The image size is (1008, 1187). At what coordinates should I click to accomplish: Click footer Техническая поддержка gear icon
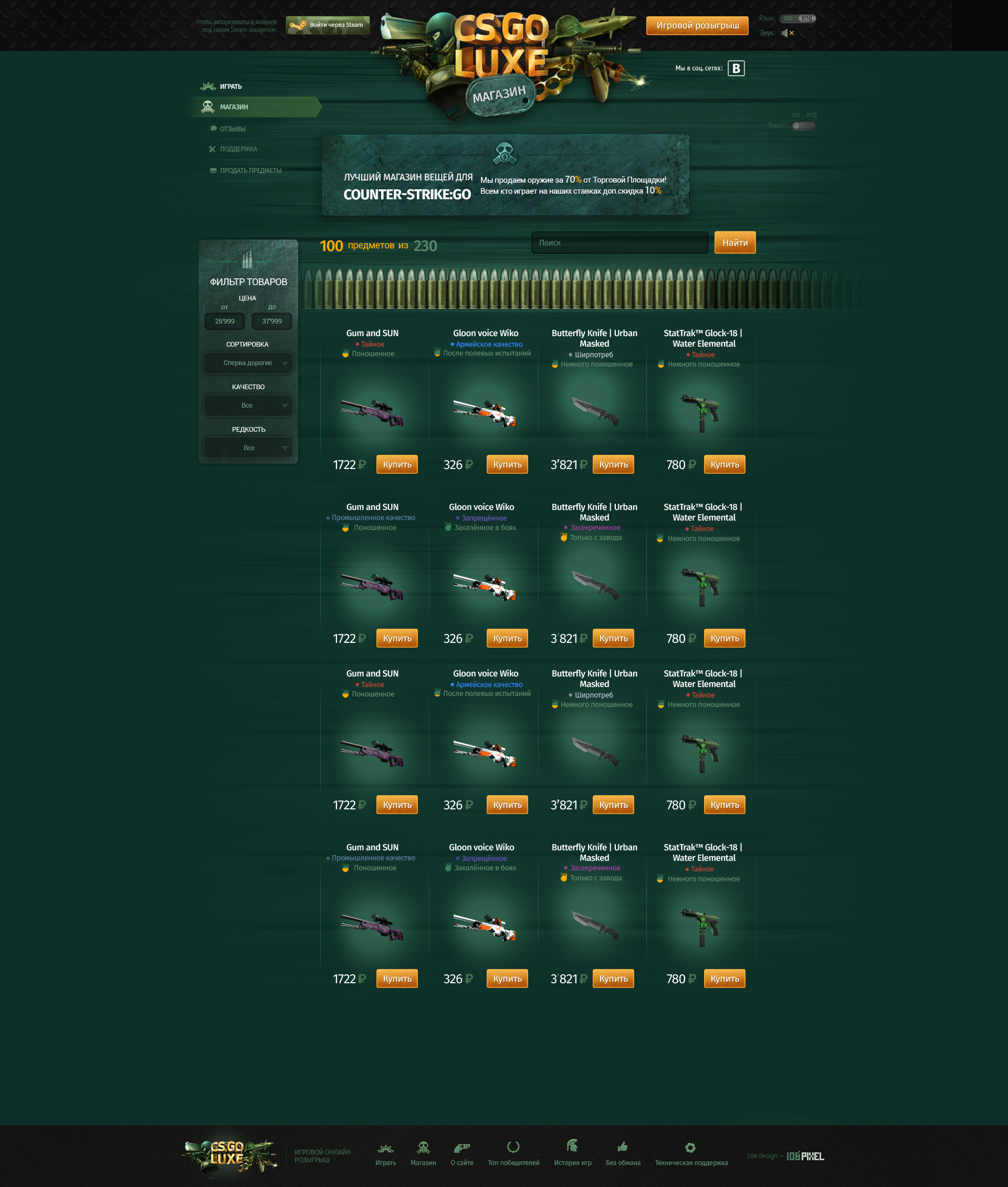690,1148
